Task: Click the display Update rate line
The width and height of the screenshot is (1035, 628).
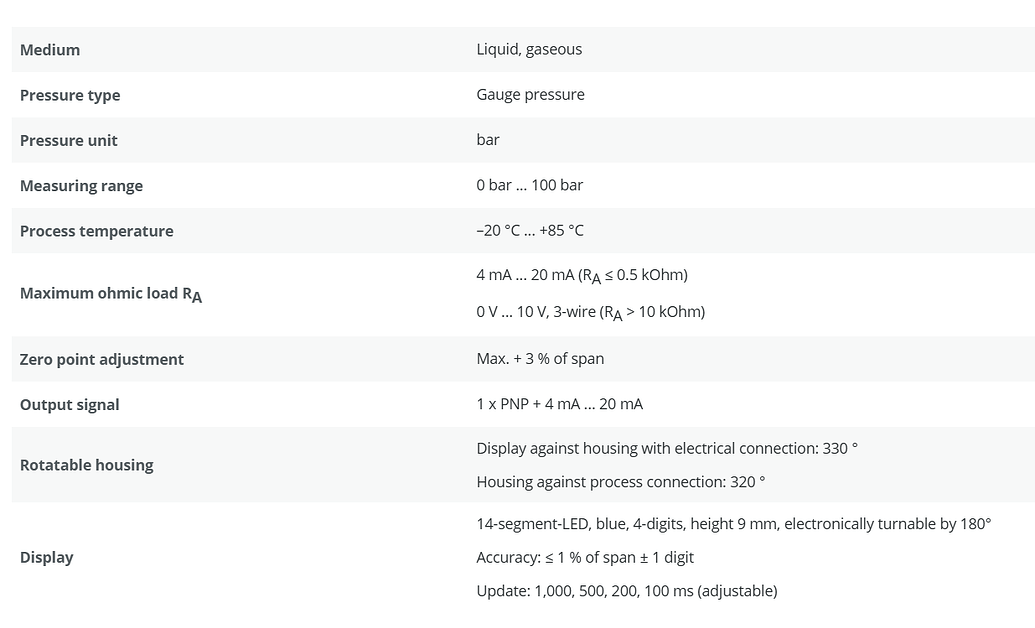Action: pos(626,591)
